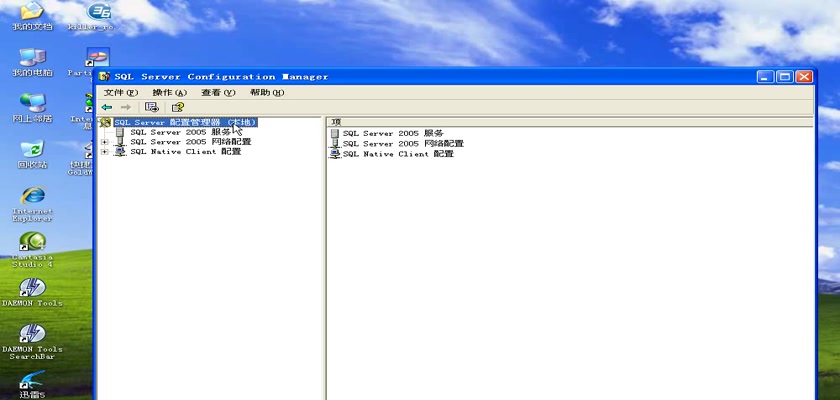Viewport: 840px width, 400px height.
Task: Select the 回收站 desktop icon
Action: [33, 154]
